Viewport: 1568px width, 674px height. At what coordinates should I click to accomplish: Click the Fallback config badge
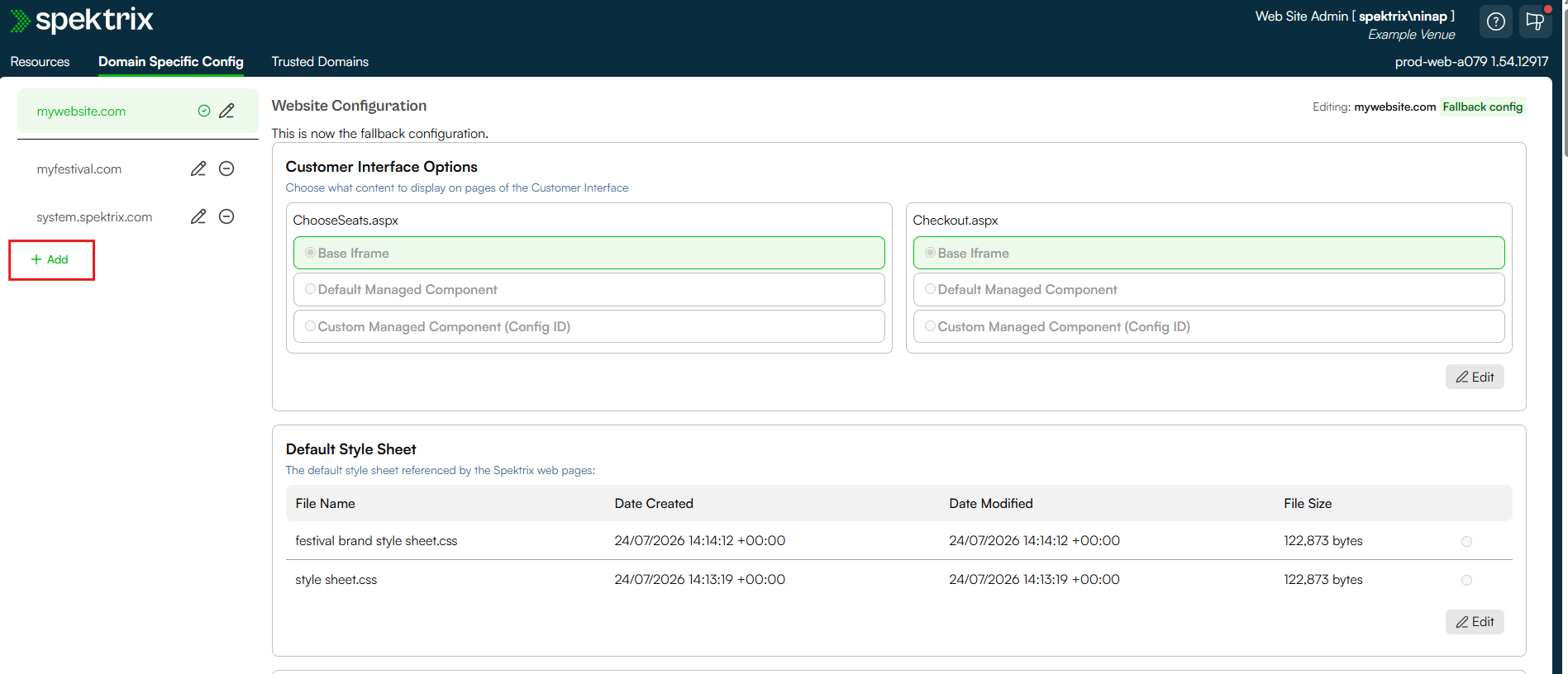1483,107
